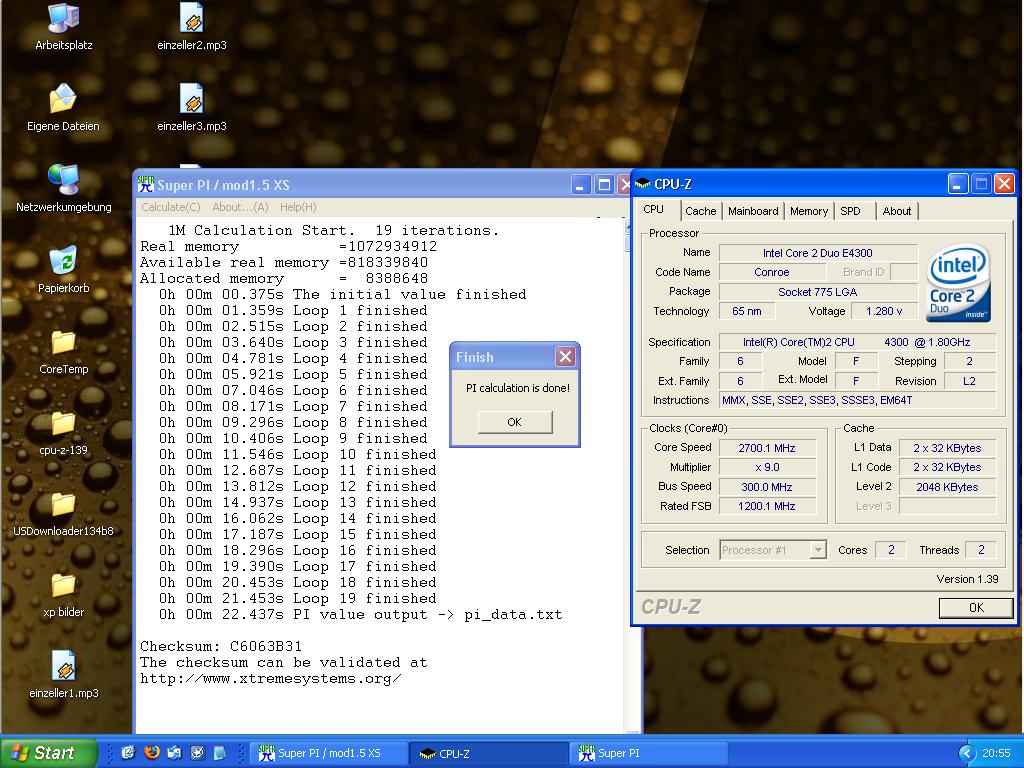Close the Finish dialog box
Image resolution: width=1024 pixels, height=768 pixels.
pos(565,357)
